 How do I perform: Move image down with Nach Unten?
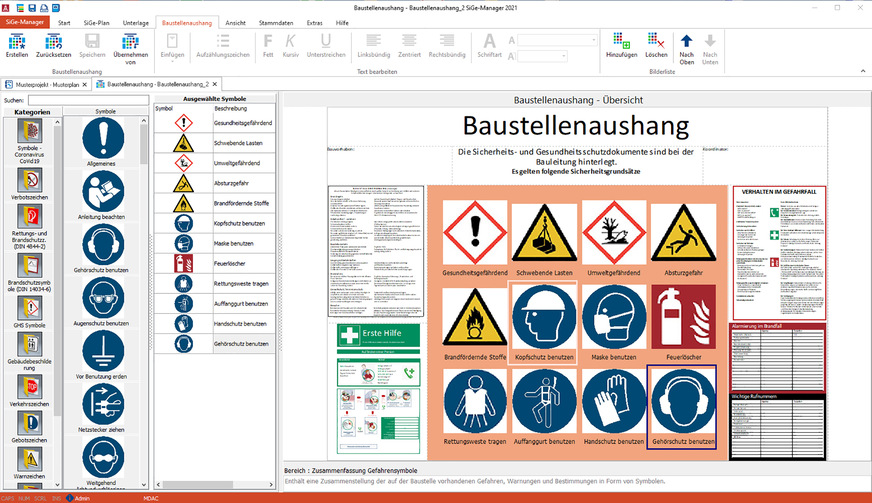coord(710,49)
